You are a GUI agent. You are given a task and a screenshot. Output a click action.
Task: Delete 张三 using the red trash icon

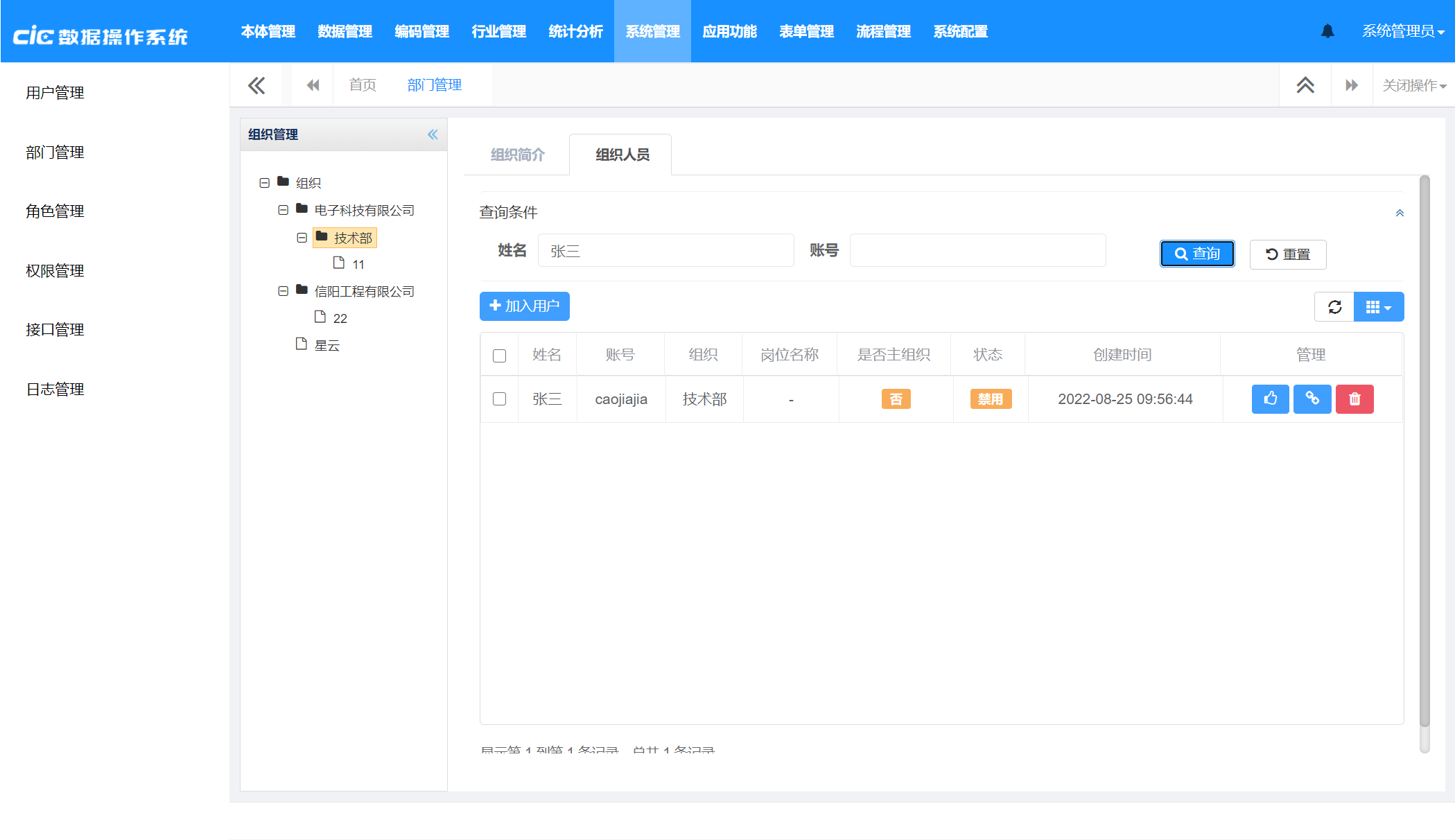click(1354, 399)
